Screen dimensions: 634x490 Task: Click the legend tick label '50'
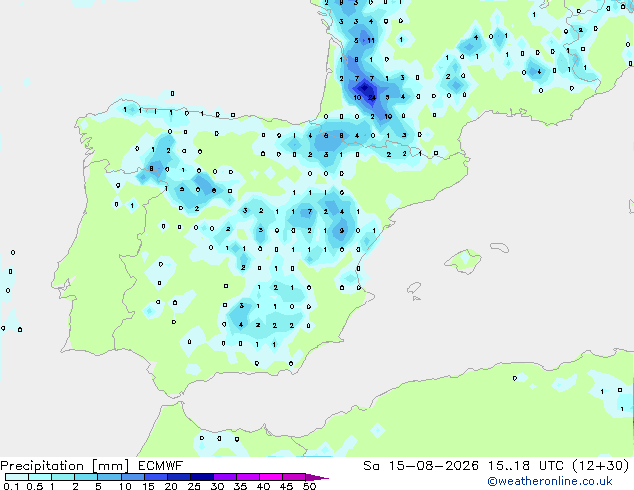pyautogui.click(x=310, y=486)
